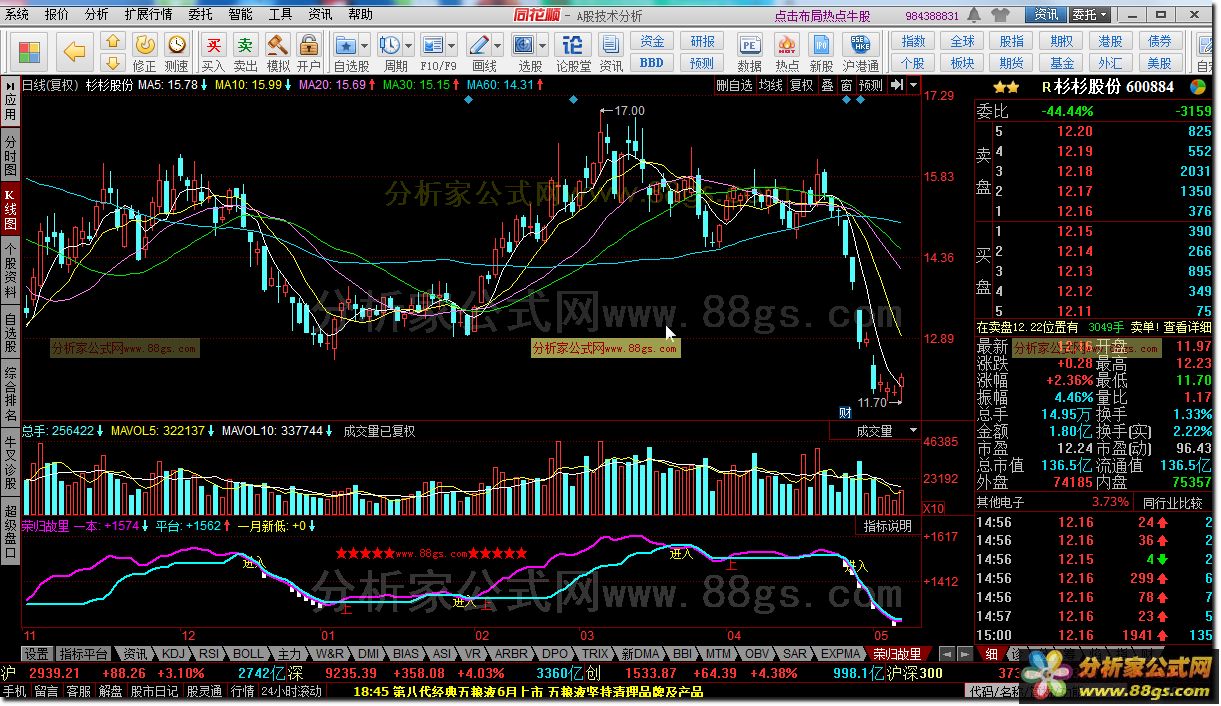Click the 指标说明 button
Image resolution: width=1221 pixels, height=706 pixels.
pos(888,526)
